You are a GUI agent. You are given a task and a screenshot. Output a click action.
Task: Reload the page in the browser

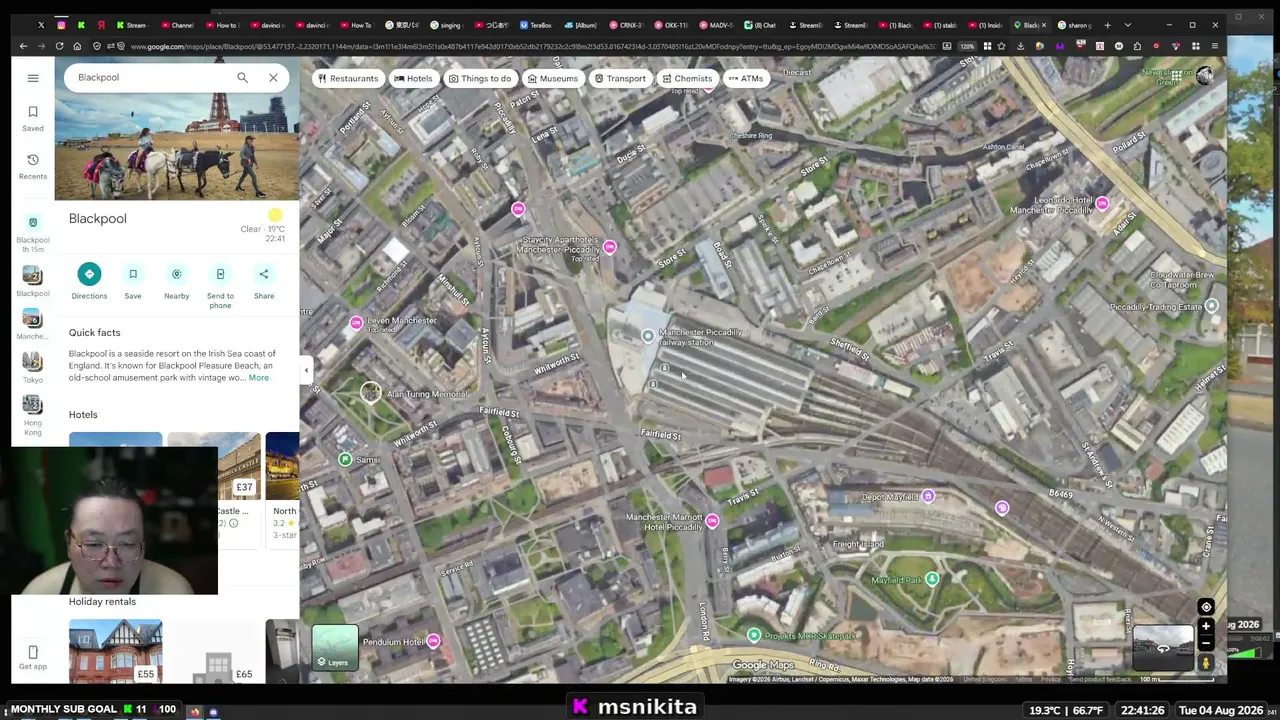click(59, 46)
